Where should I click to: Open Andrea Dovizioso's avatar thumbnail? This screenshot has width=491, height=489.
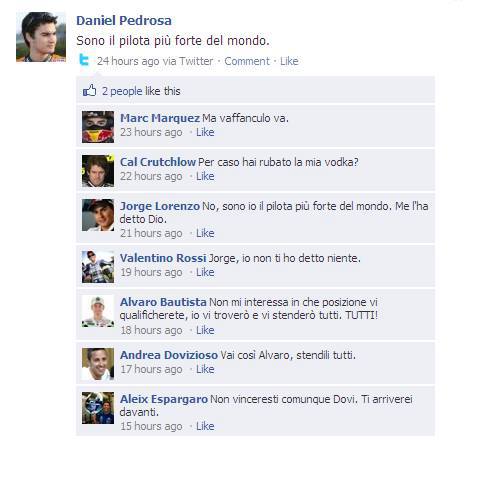[x=98, y=364]
